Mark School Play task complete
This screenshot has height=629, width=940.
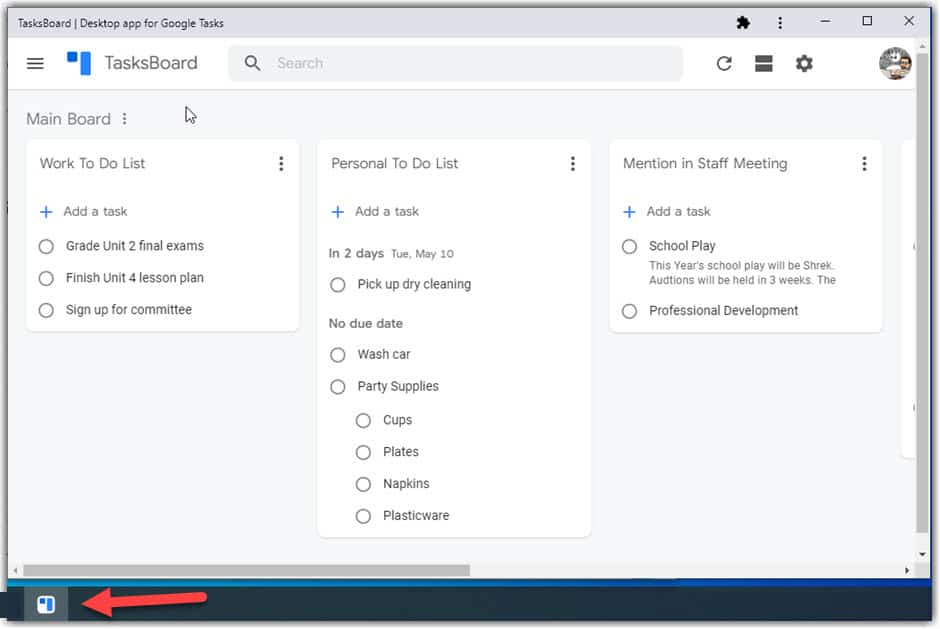tap(629, 246)
